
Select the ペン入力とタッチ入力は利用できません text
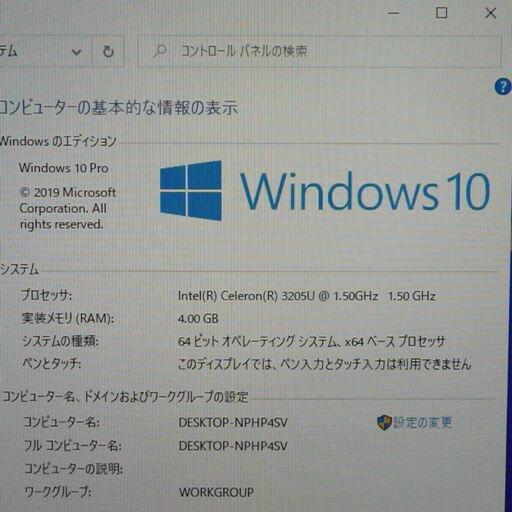coord(376,364)
